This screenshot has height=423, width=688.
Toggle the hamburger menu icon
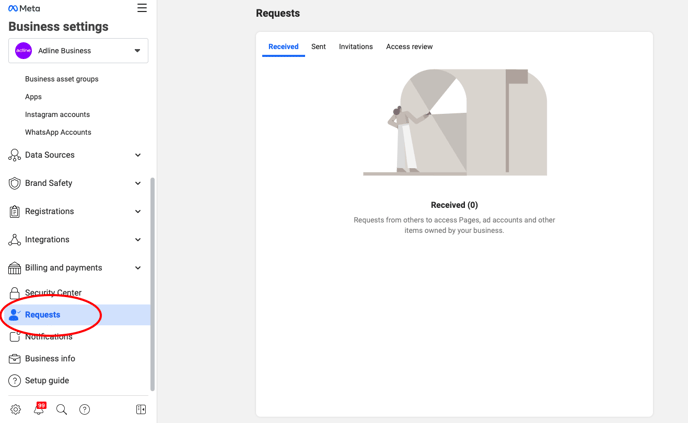point(142,8)
